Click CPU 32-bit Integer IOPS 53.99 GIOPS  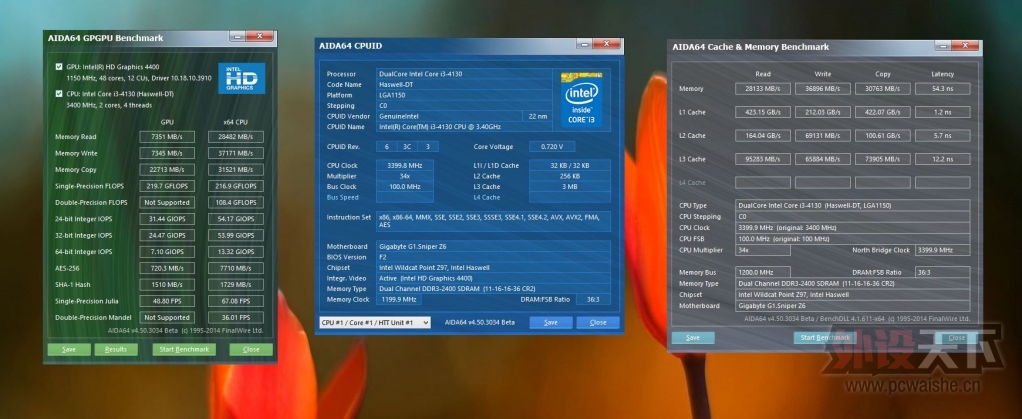[236, 235]
